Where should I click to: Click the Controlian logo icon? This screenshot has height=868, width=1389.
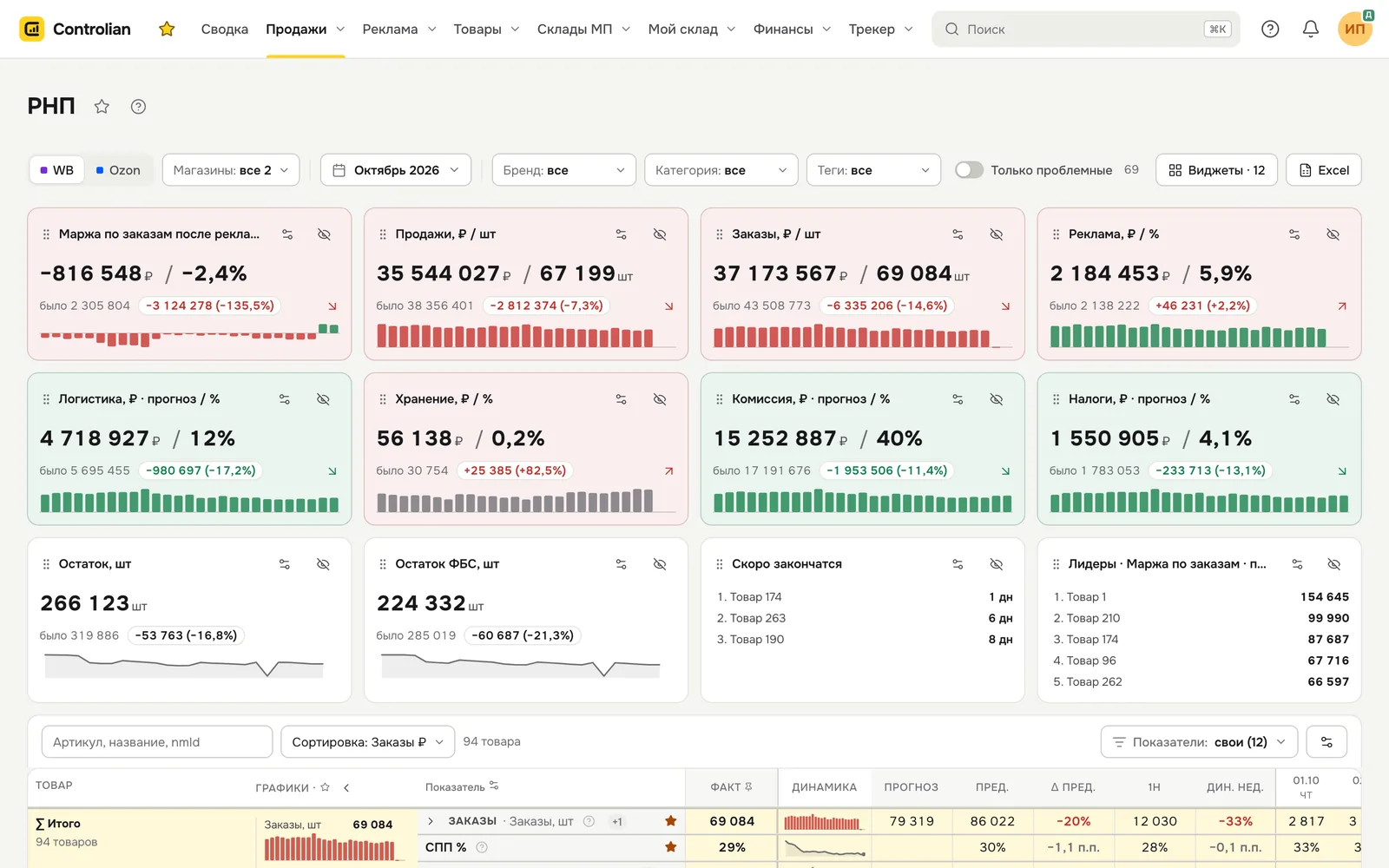point(32,29)
